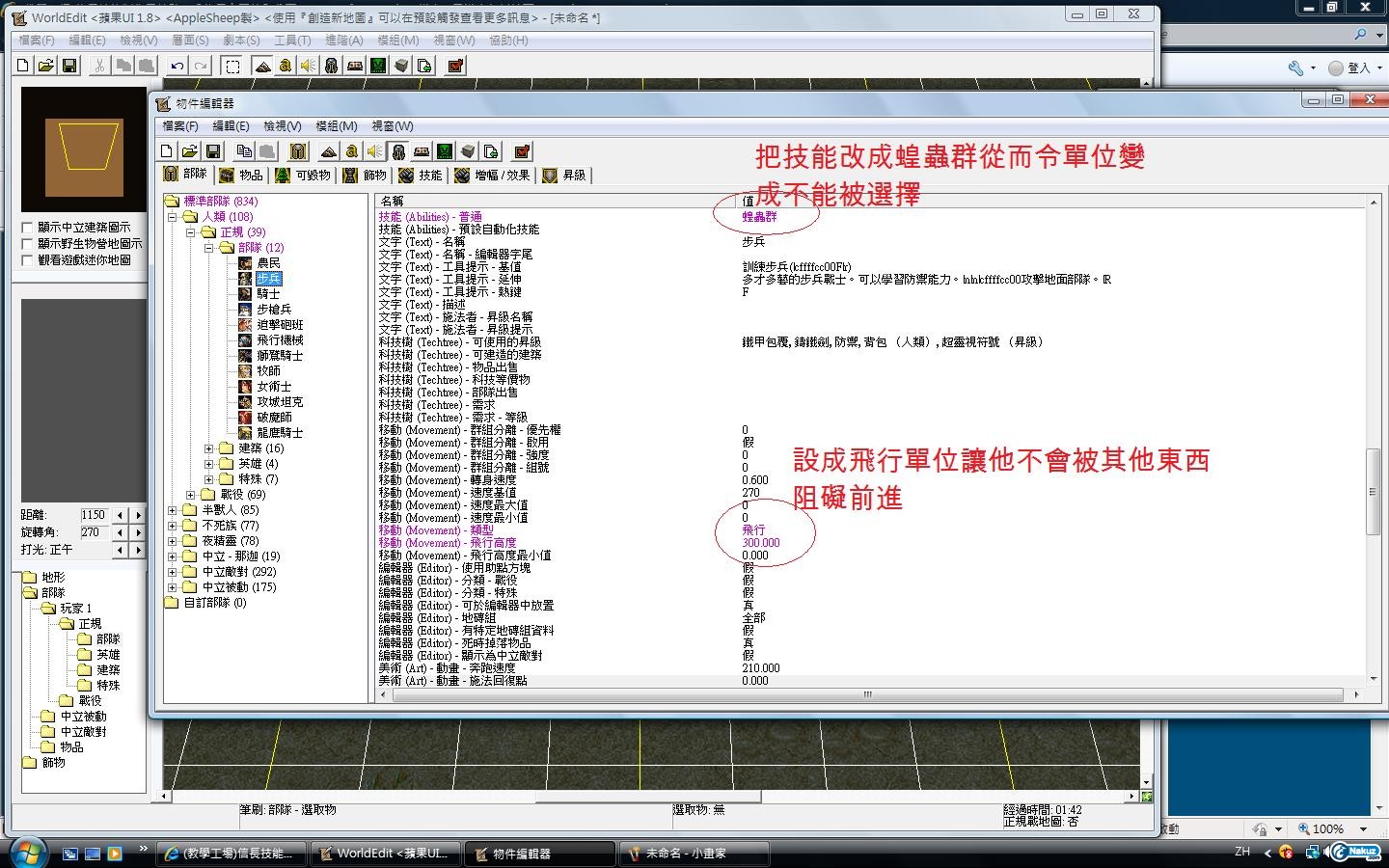Select the 騎士 unit in the tree

tap(268, 293)
